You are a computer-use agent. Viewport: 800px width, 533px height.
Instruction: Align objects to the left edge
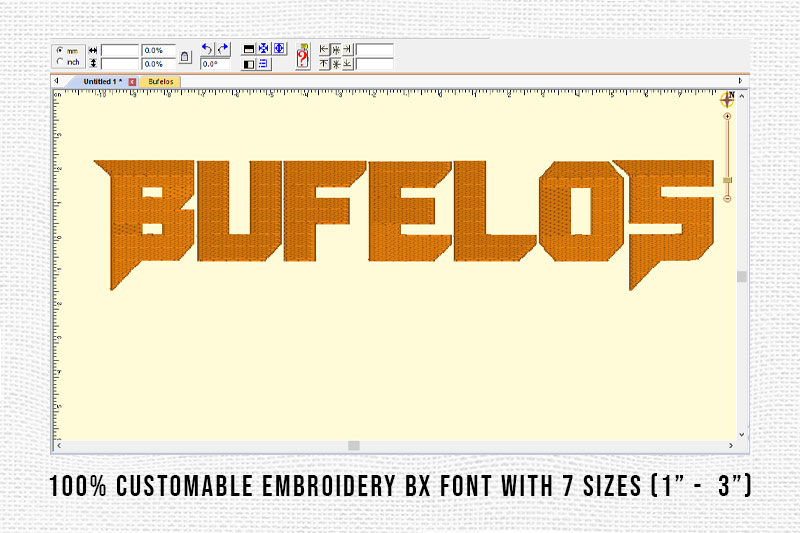(x=324, y=49)
